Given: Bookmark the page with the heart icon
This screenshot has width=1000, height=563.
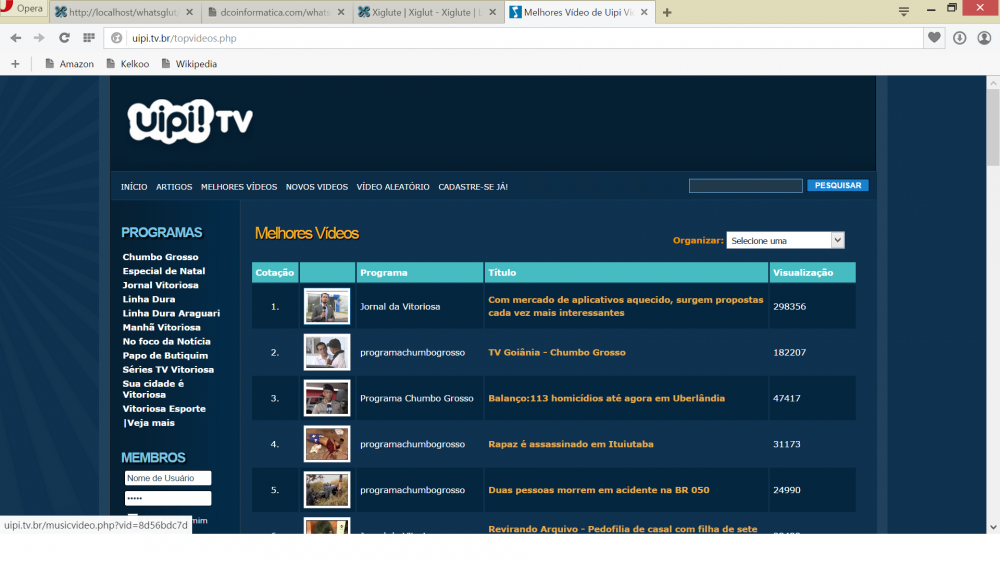Looking at the screenshot, I should [x=934, y=38].
